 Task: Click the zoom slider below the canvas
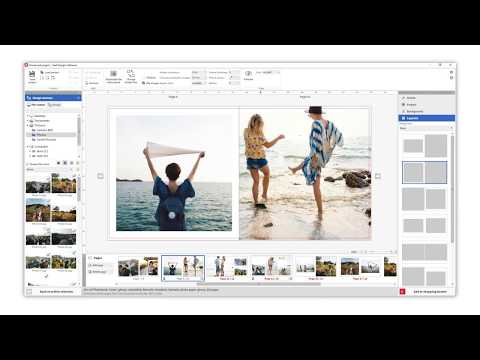380,252
